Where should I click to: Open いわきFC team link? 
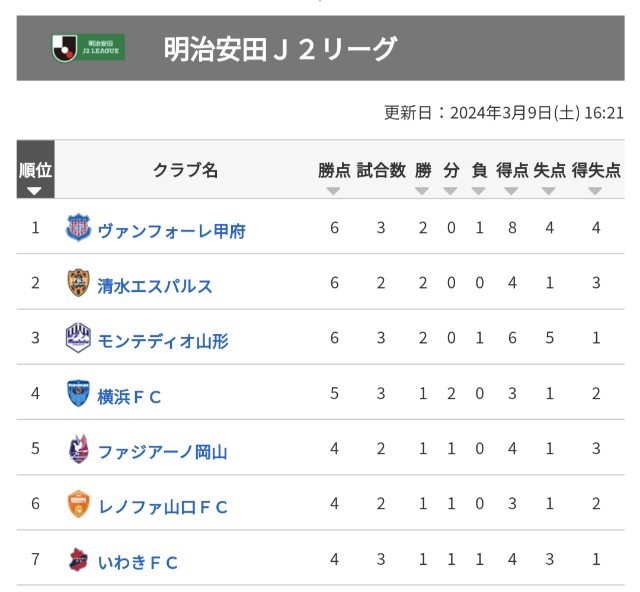tap(138, 563)
